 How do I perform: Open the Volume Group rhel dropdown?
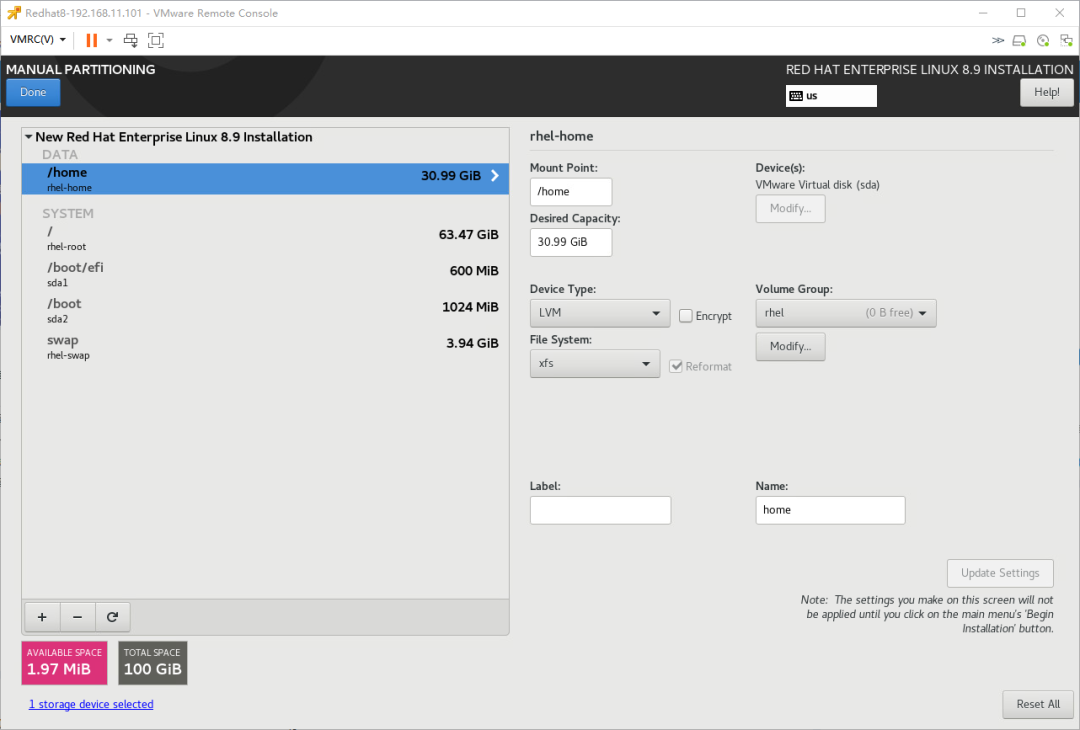point(846,313)
